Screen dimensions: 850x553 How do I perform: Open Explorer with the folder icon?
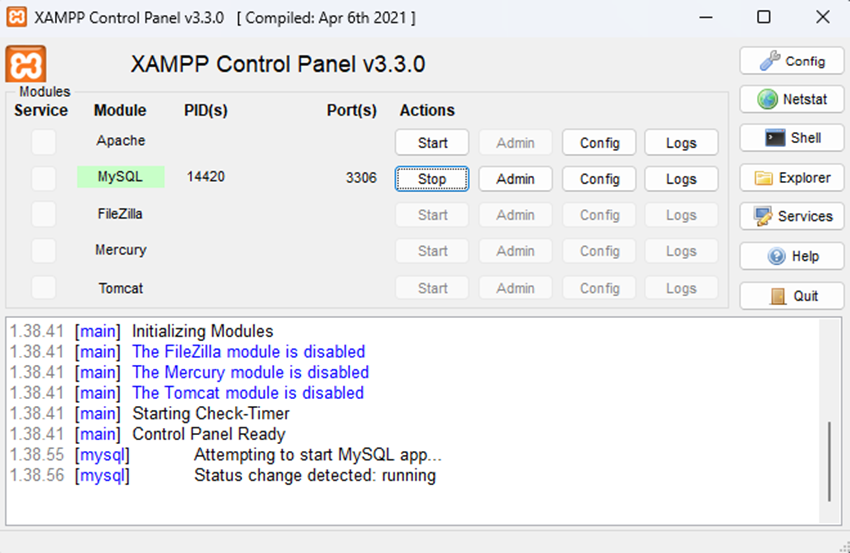[x=791, y=178]
